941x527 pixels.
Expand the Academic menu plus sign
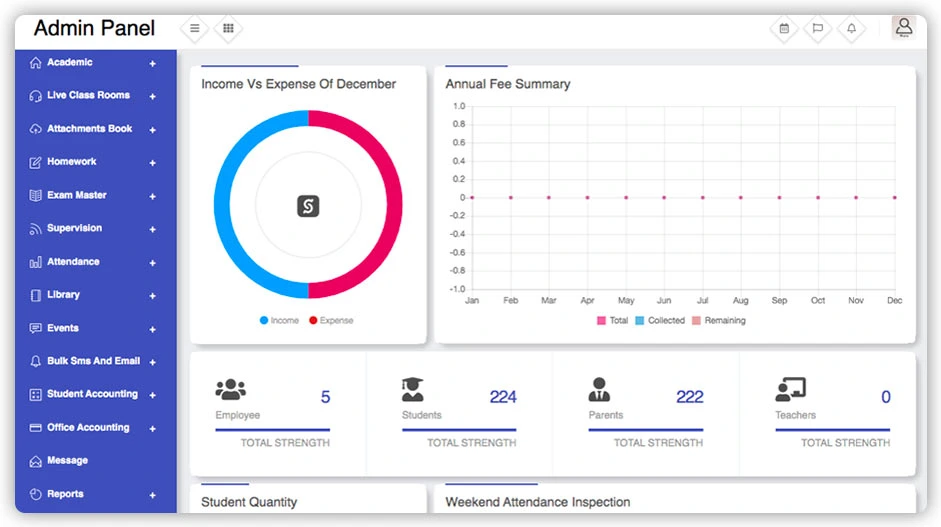coord(153,64)
